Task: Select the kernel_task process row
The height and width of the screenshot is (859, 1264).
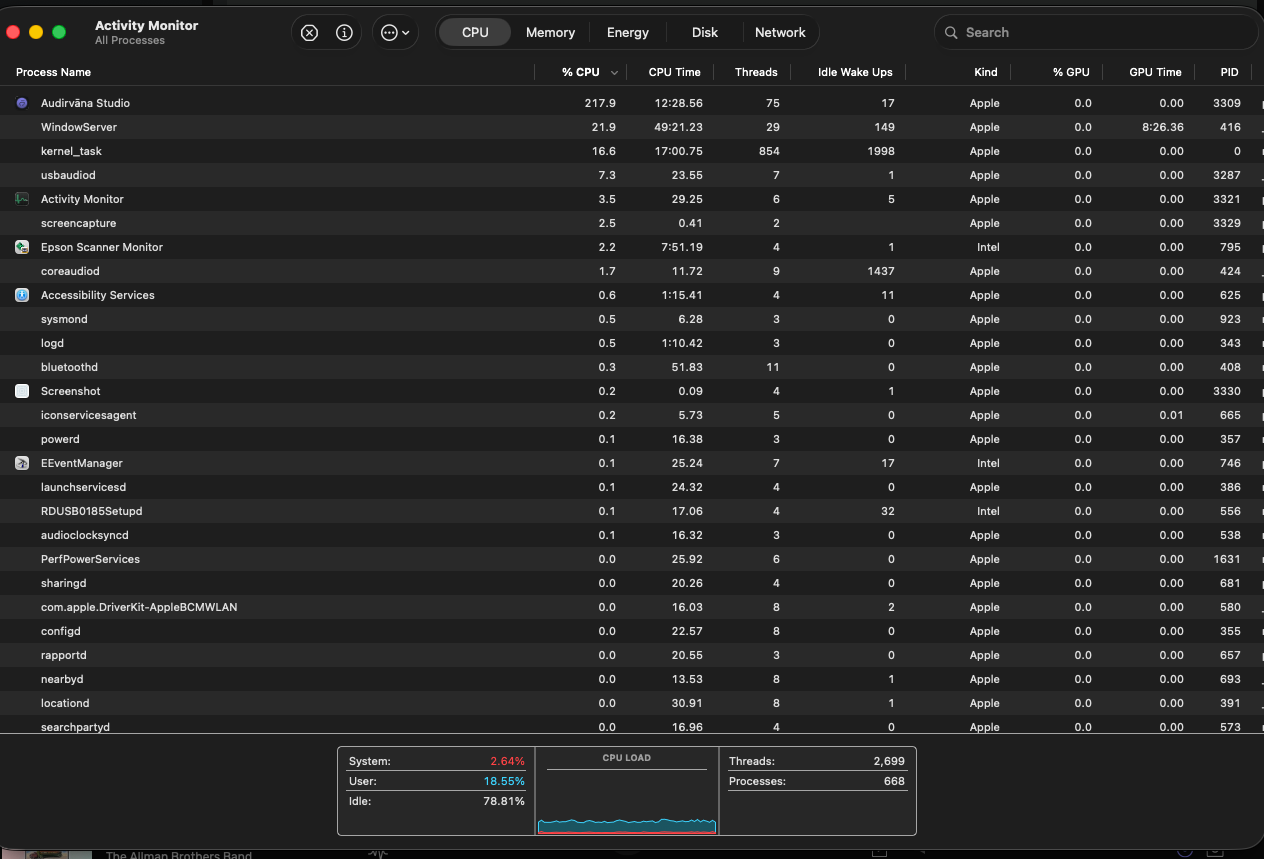Action: pyautogui.click(x=632, y=151)
